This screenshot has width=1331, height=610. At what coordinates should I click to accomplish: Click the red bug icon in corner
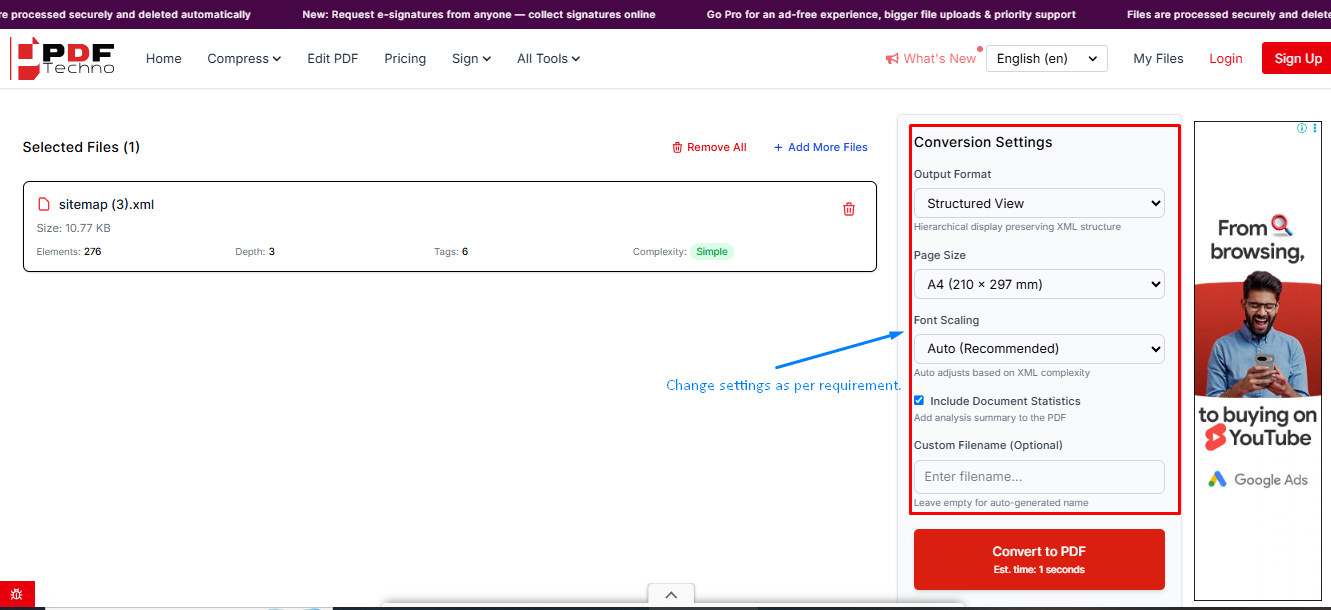click(x=17, y=594)
